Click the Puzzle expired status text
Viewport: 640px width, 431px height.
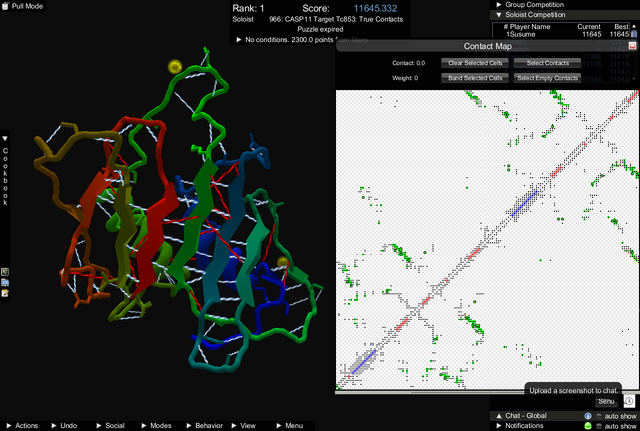320,29
